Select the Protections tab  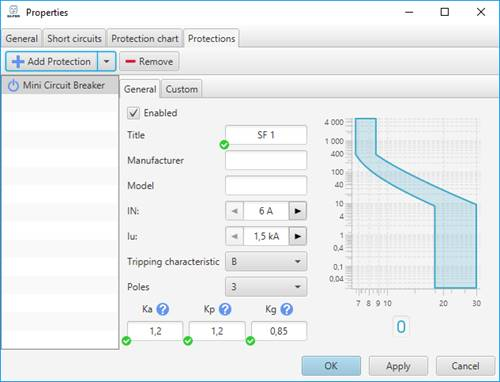click(212, 39)
